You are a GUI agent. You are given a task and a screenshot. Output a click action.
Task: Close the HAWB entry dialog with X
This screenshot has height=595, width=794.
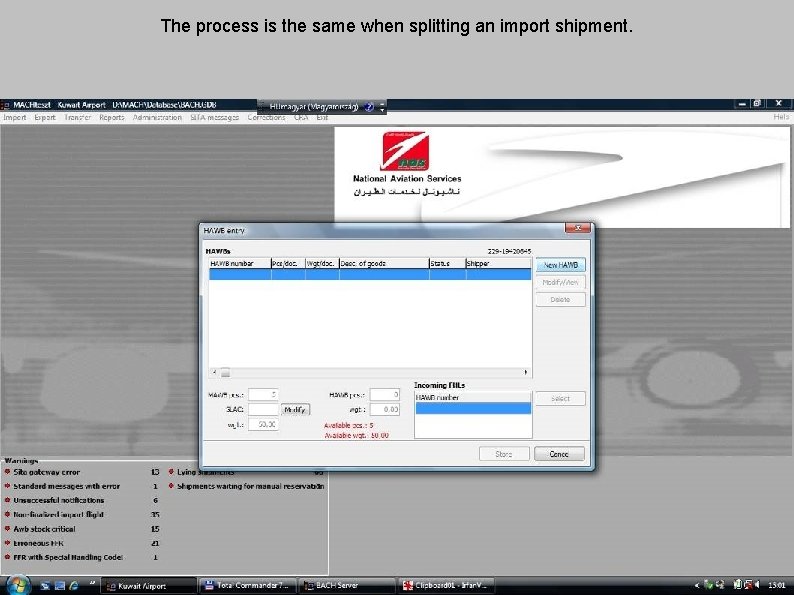tap(577, 228)
